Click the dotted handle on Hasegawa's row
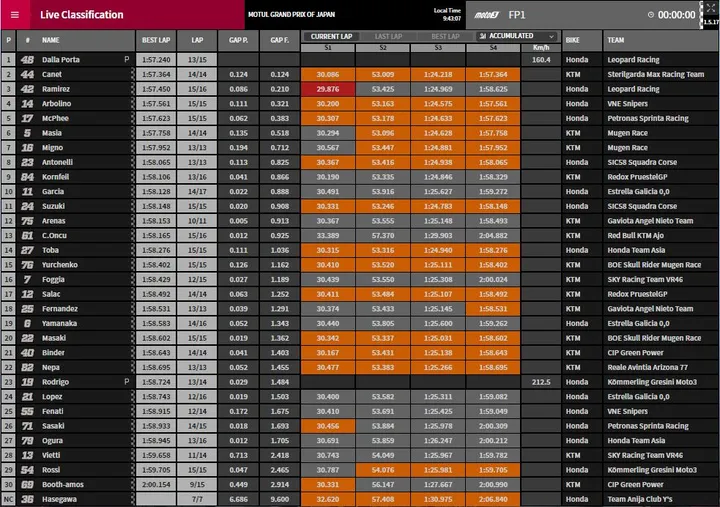This screenshot has width=720, height=507. 133,499
